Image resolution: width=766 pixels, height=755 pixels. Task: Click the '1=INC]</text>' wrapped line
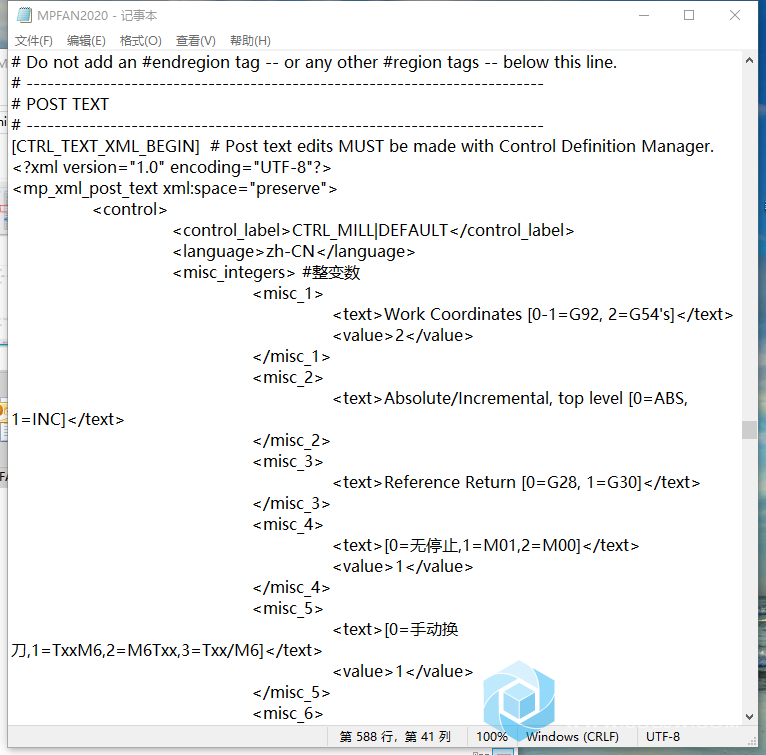[68, 419]
